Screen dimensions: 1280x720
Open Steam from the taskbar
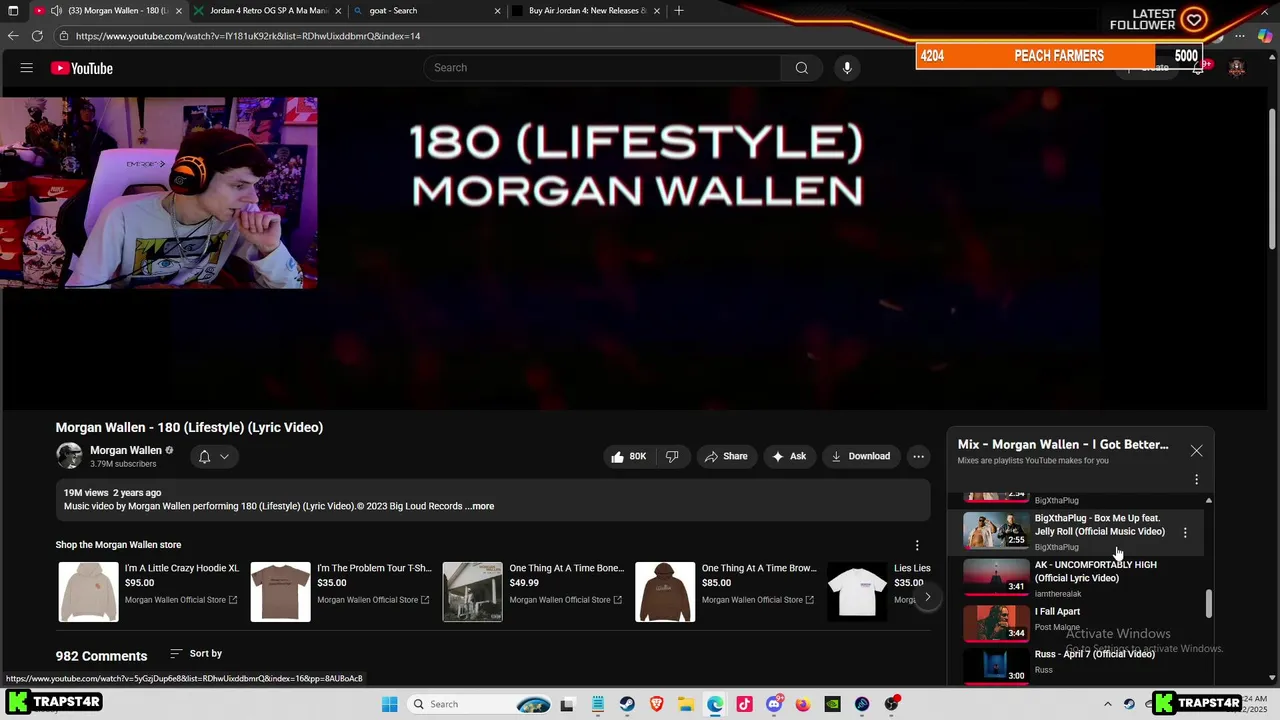[x=627, y=704]
